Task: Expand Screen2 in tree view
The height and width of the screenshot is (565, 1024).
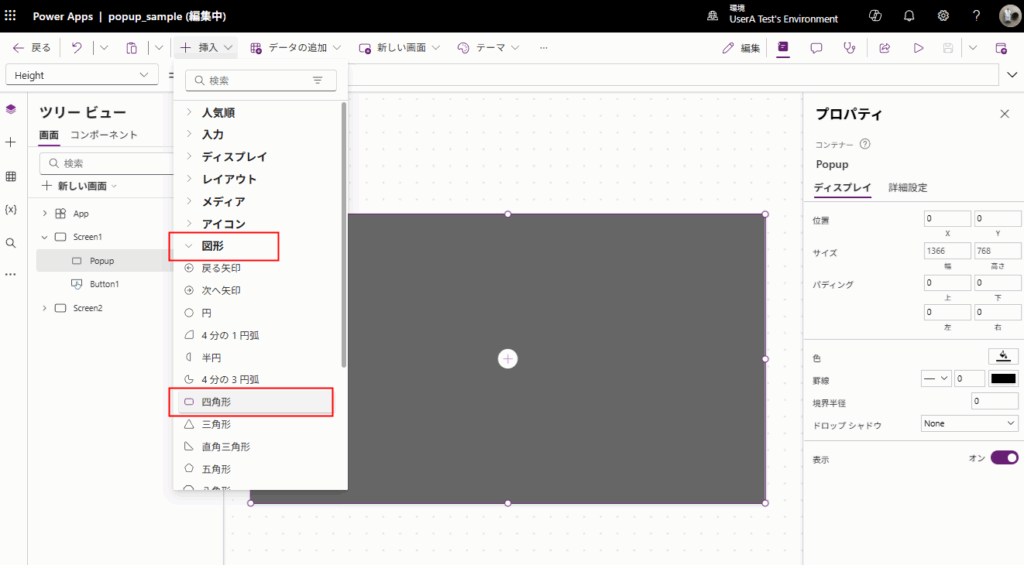Action: [44, 308]
